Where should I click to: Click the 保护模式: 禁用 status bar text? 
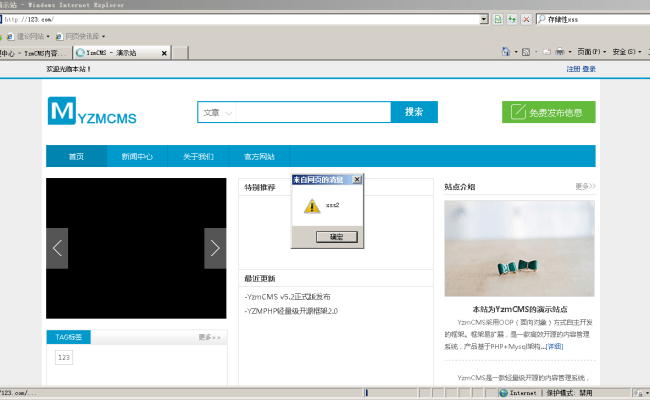[569, 393]
